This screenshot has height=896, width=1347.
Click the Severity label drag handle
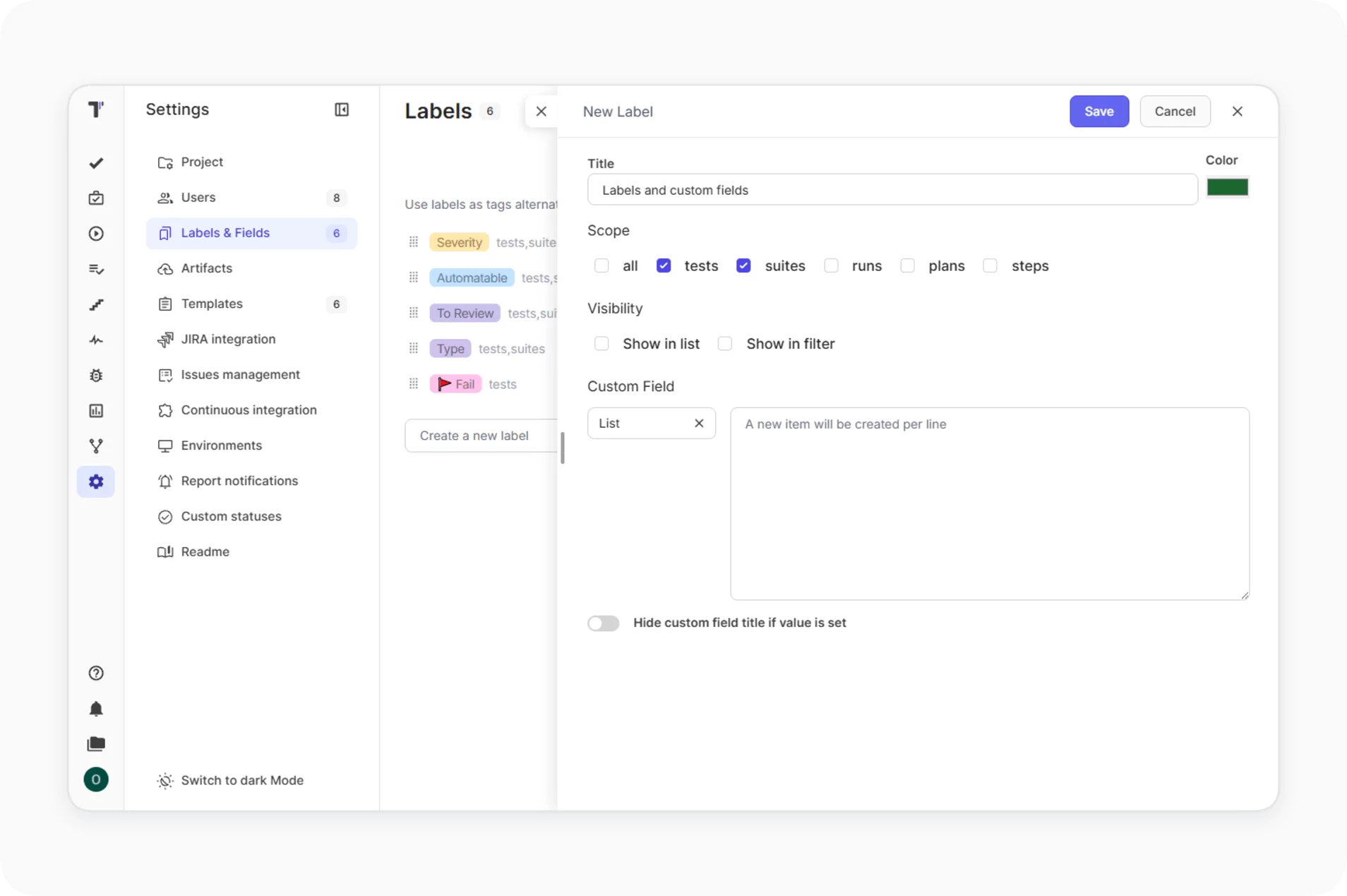pyautogui.click(x=414, y=242)
